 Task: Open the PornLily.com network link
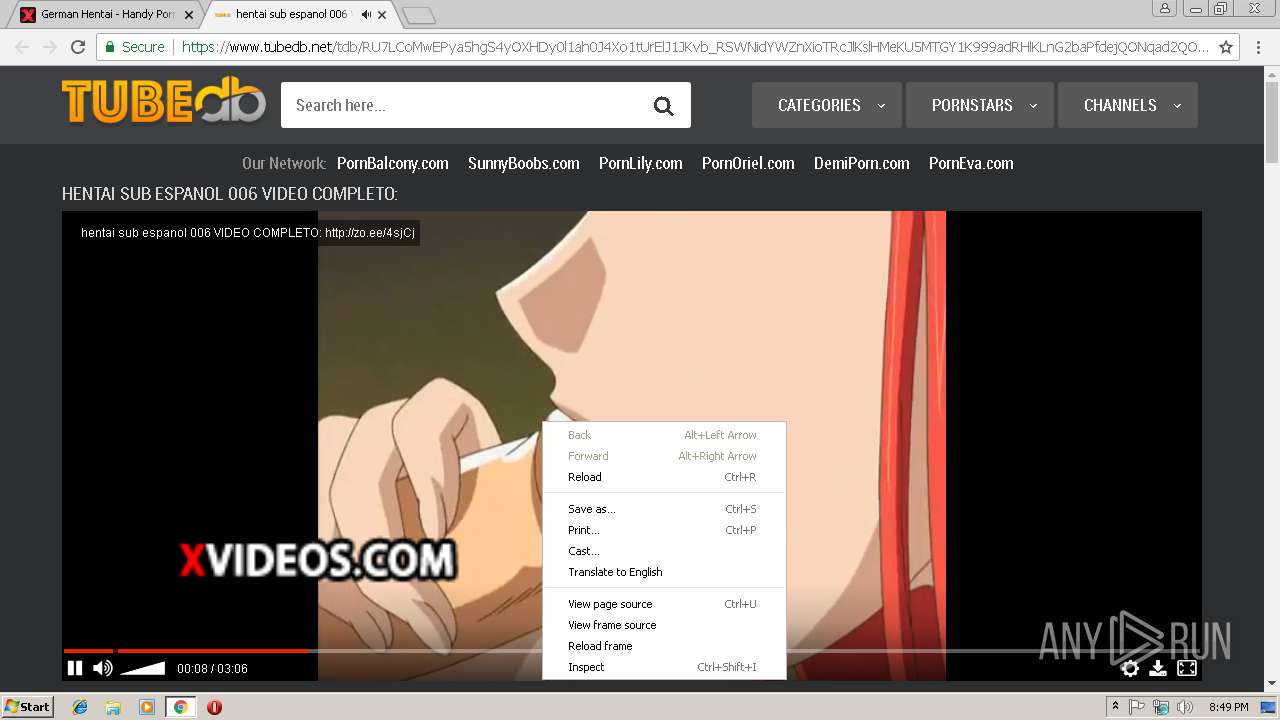[x=640, y=163]
